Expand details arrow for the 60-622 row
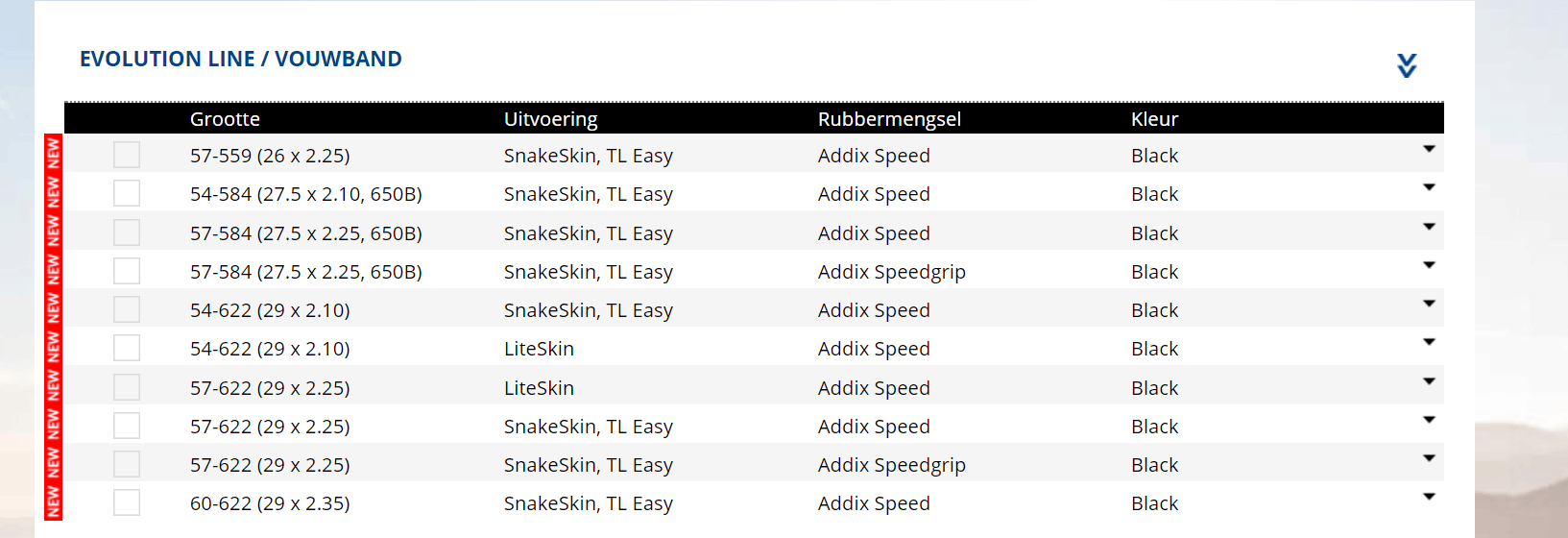 1429,497
